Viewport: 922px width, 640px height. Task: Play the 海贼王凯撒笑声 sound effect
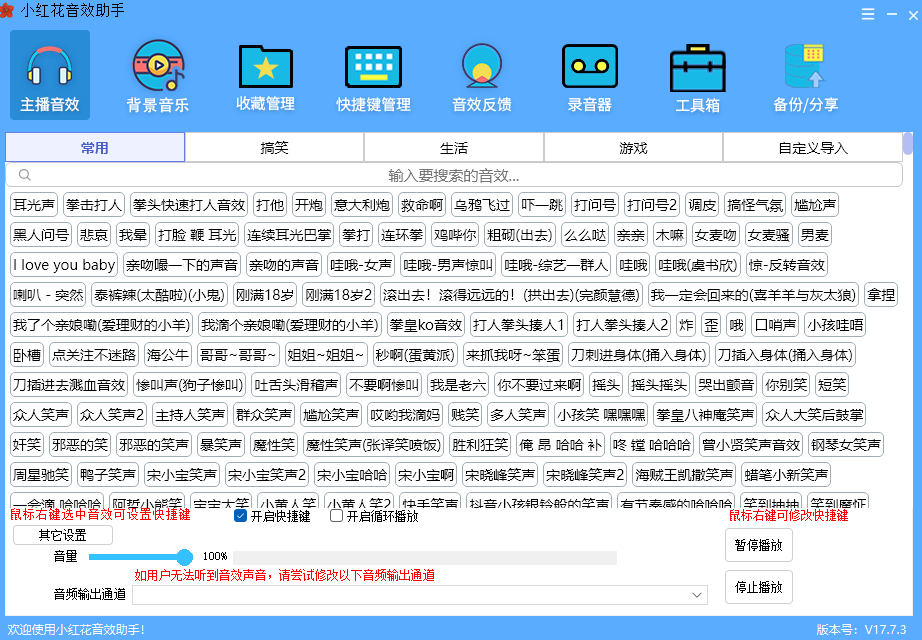coord(684,475)
